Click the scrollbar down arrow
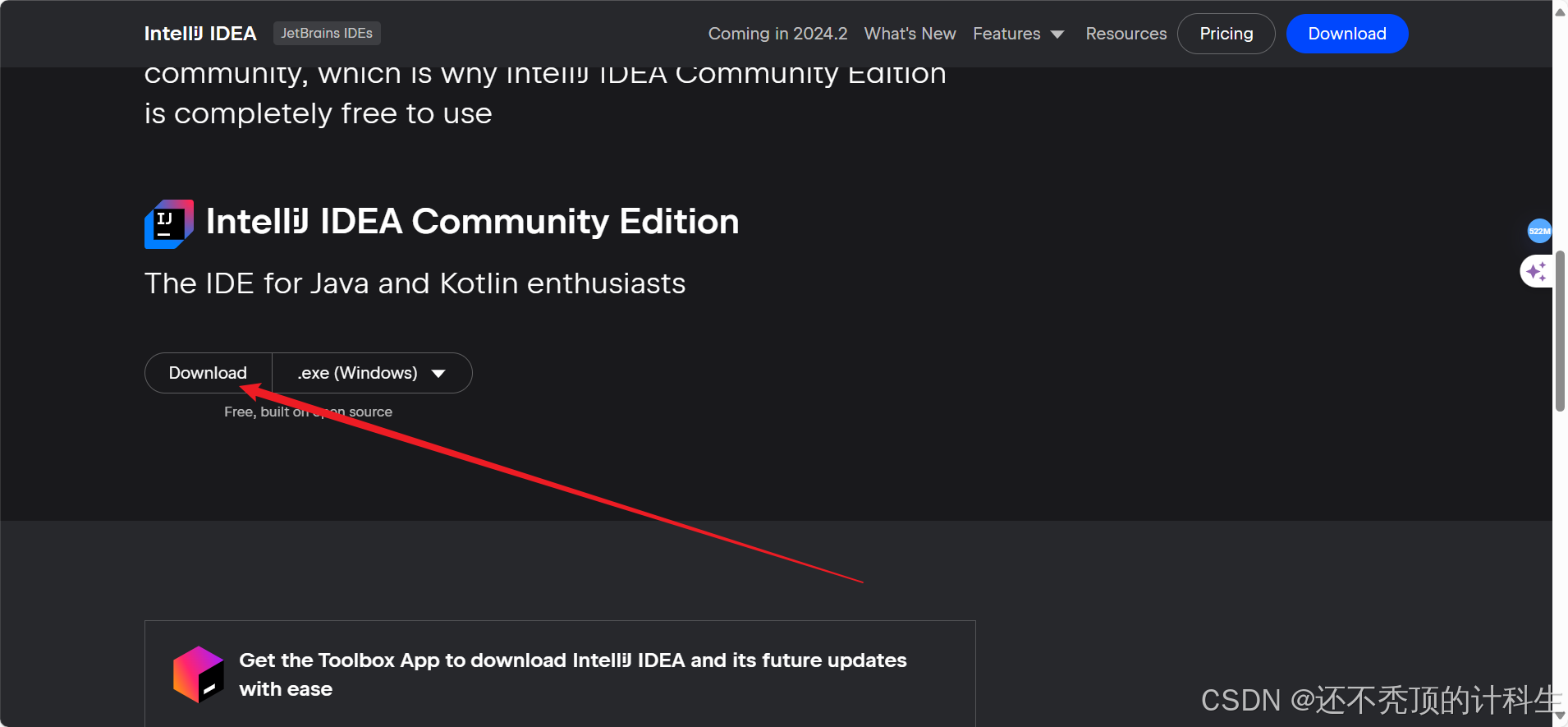The image size is (1568, 727). (1560, 715)
